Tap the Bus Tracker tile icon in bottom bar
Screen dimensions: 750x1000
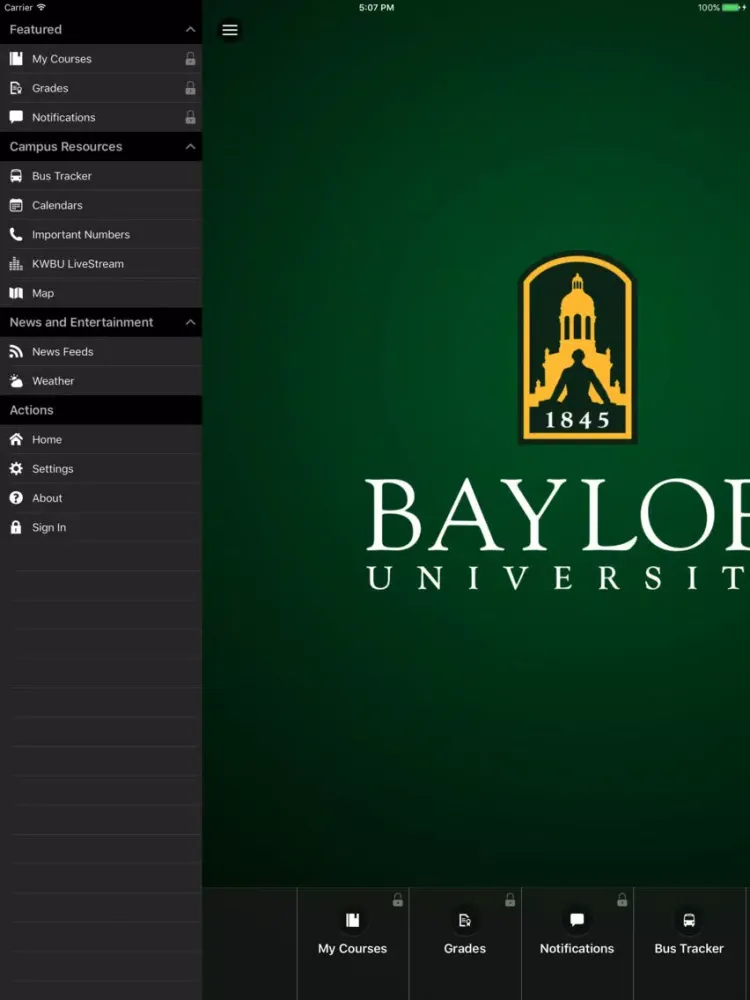click(689, 920)
